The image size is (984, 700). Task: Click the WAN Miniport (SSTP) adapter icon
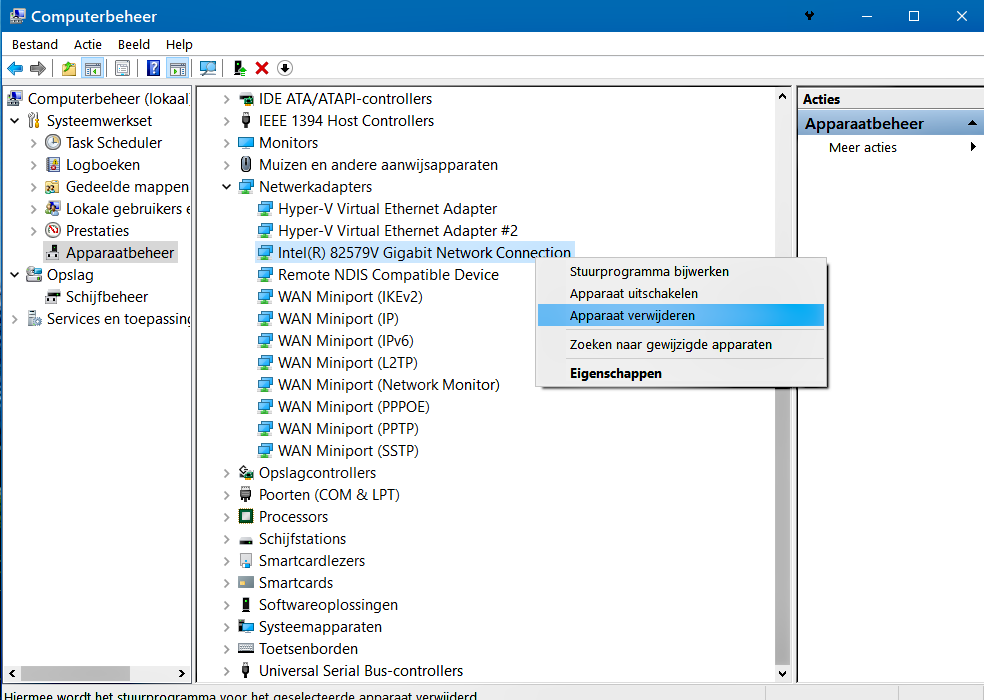265,450
